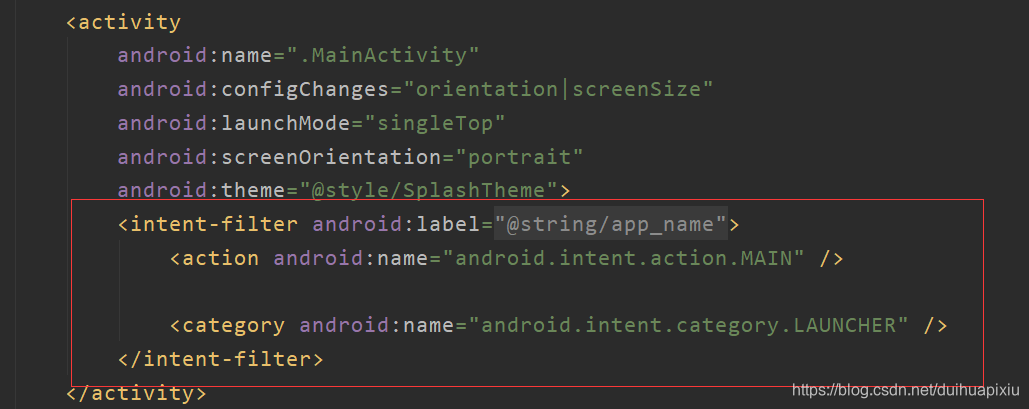Viewport: 1029px width, 409px height.
Task: Click the android.intent.action.MAIN value
Action: click(x=623, y=259)
